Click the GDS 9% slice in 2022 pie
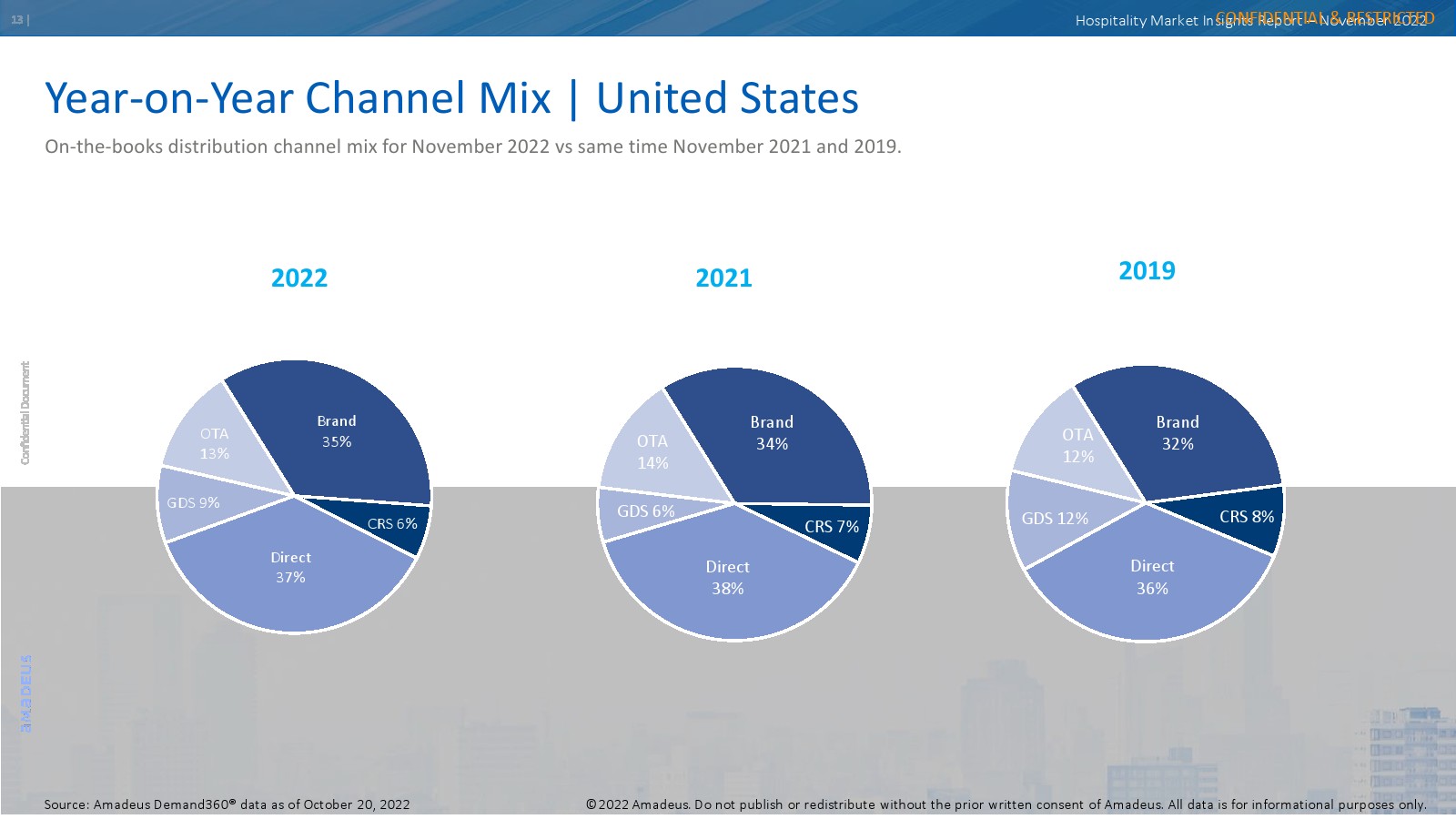The height and width of the screenshot is (819, 1456). pyautogui.click(x=193, y=503)
